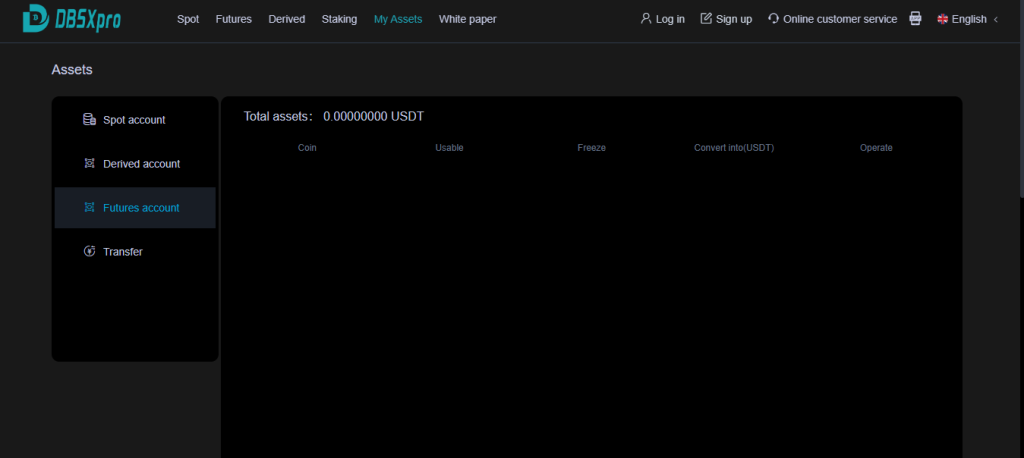Click the Usable column header
1024x458 pixels.
click(x=449, y=148)
